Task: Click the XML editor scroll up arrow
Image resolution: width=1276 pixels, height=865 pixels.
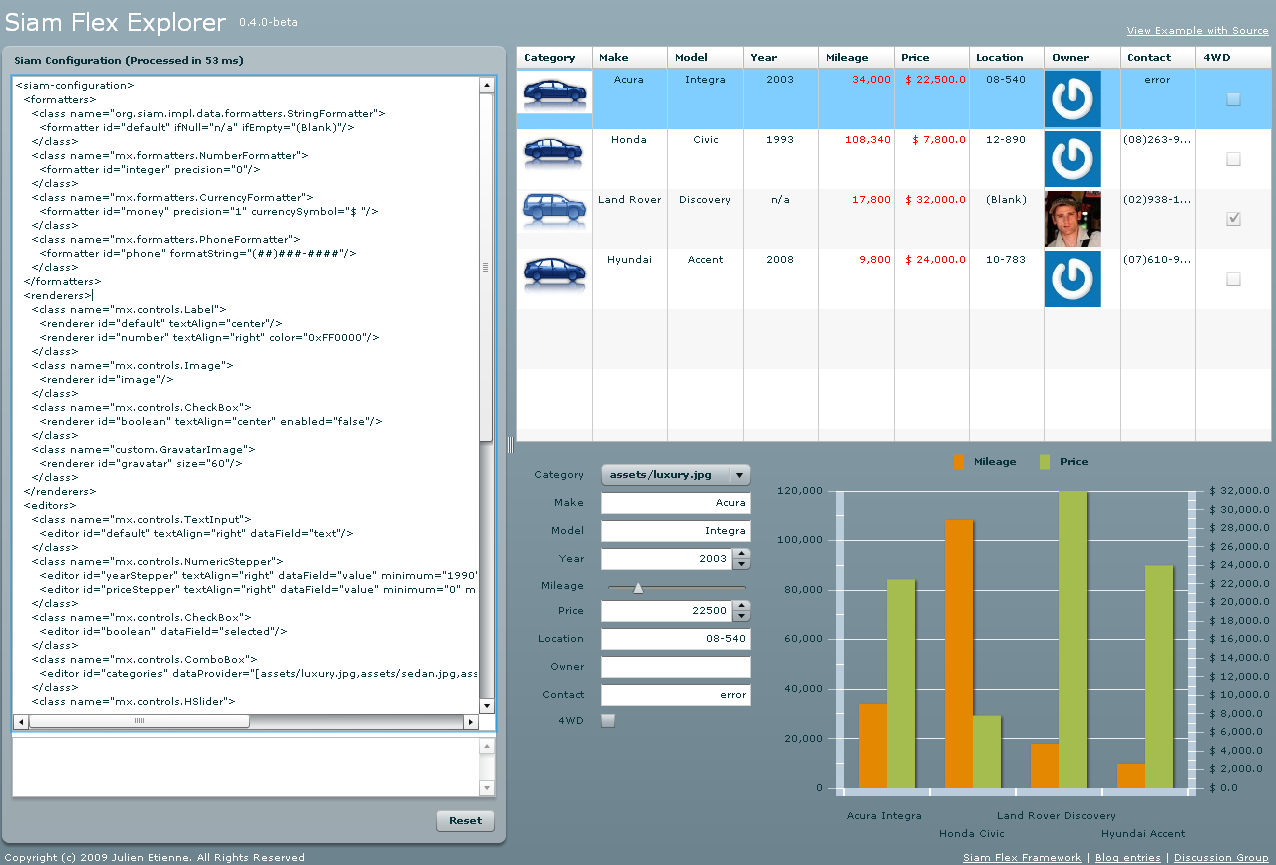Action: point(487,85)
